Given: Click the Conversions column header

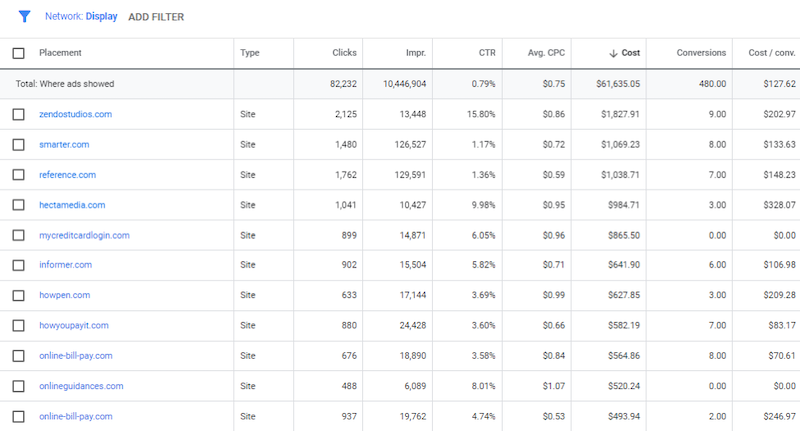Looking at the screenshot, I should pyautogui.click(x=701, y=53).
